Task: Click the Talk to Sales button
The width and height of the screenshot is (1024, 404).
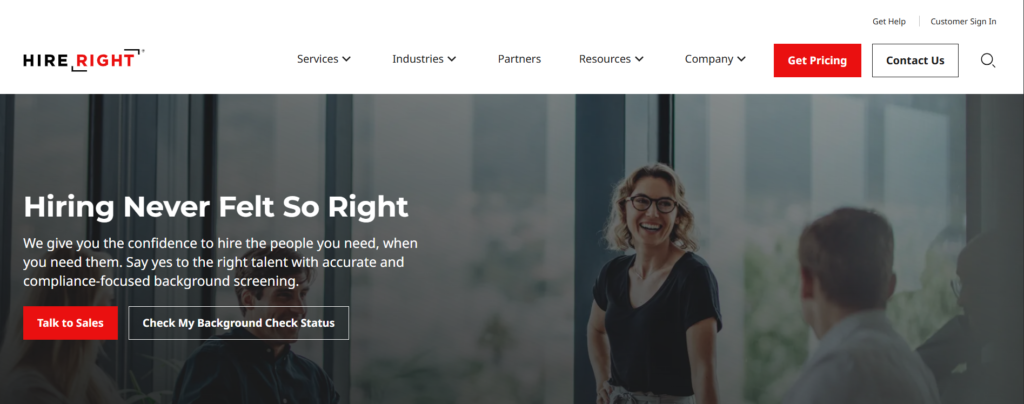Action: pos(71,323)
